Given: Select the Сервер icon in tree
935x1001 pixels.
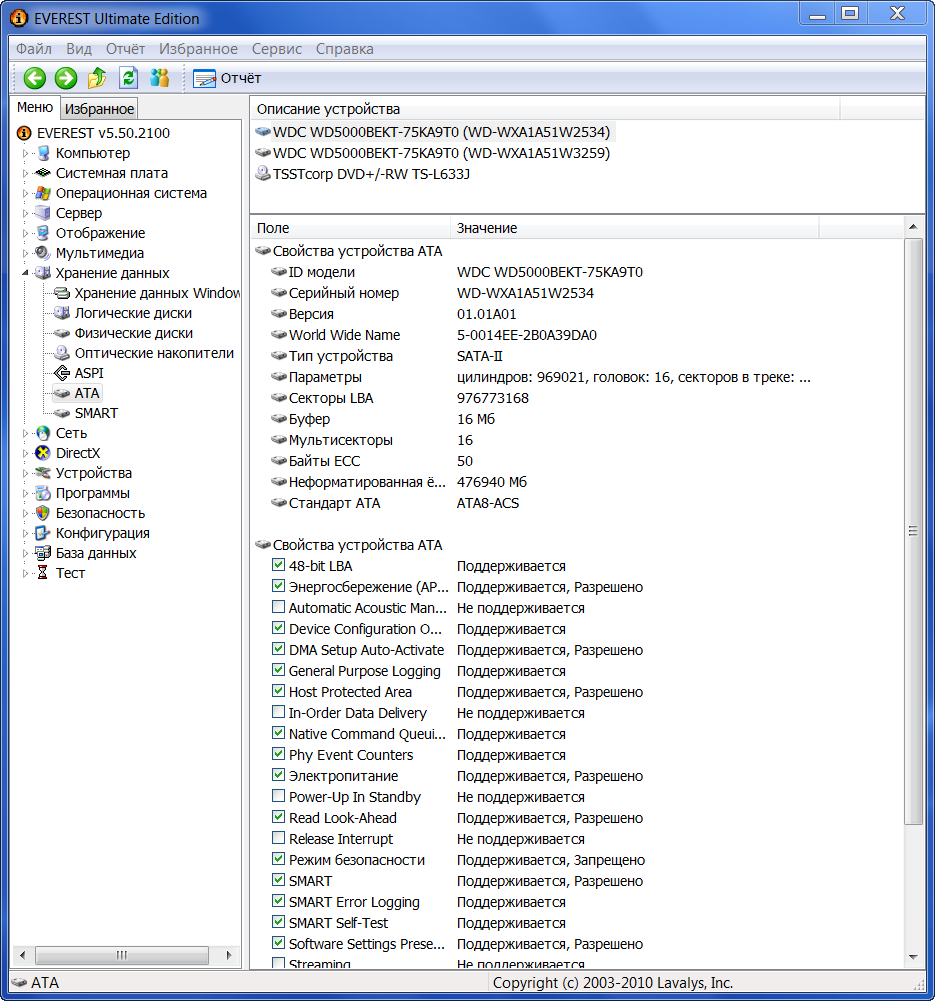Looking at the screenshot, I should point(43,213).
